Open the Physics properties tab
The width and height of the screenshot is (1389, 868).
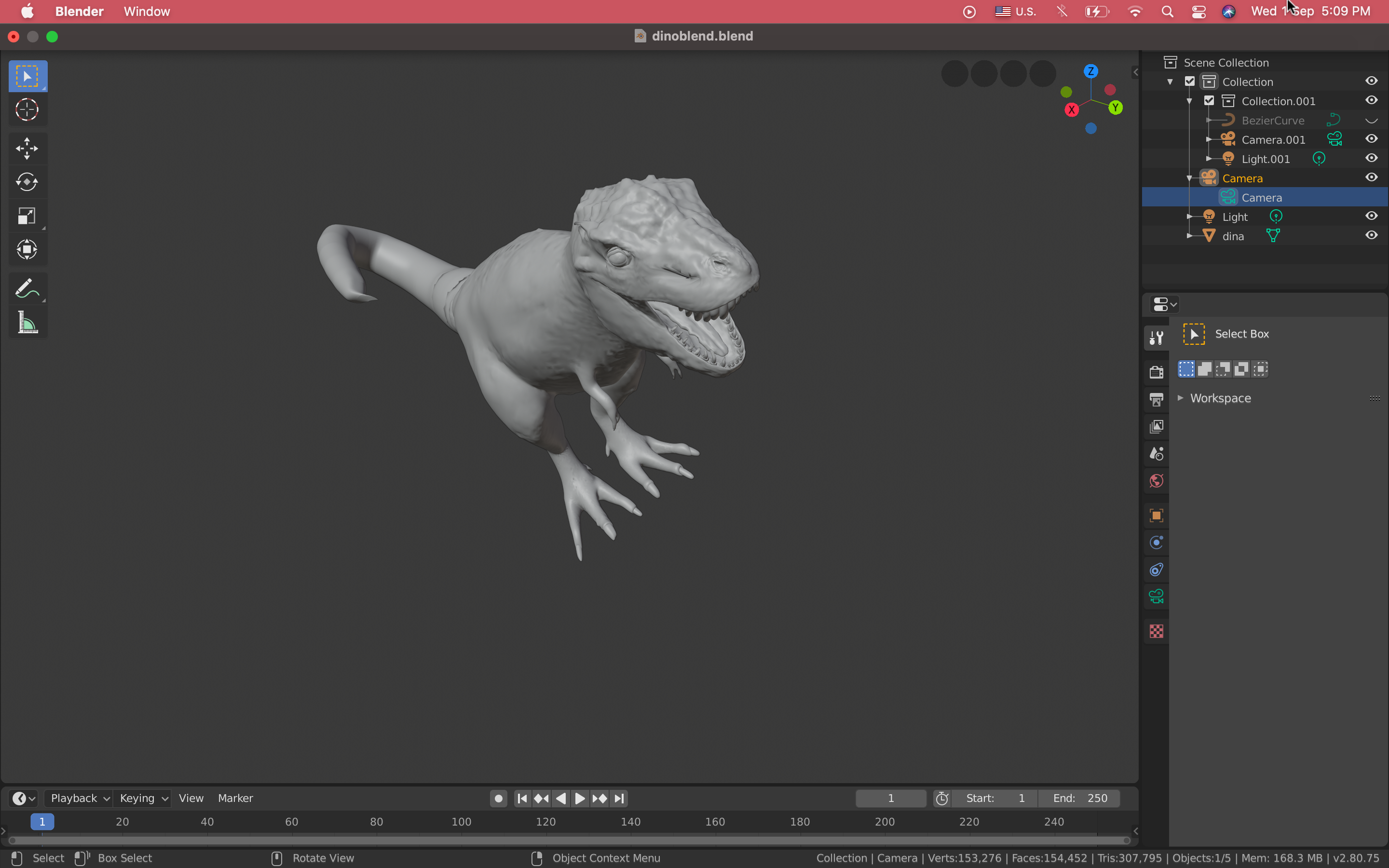point(1156,542)
